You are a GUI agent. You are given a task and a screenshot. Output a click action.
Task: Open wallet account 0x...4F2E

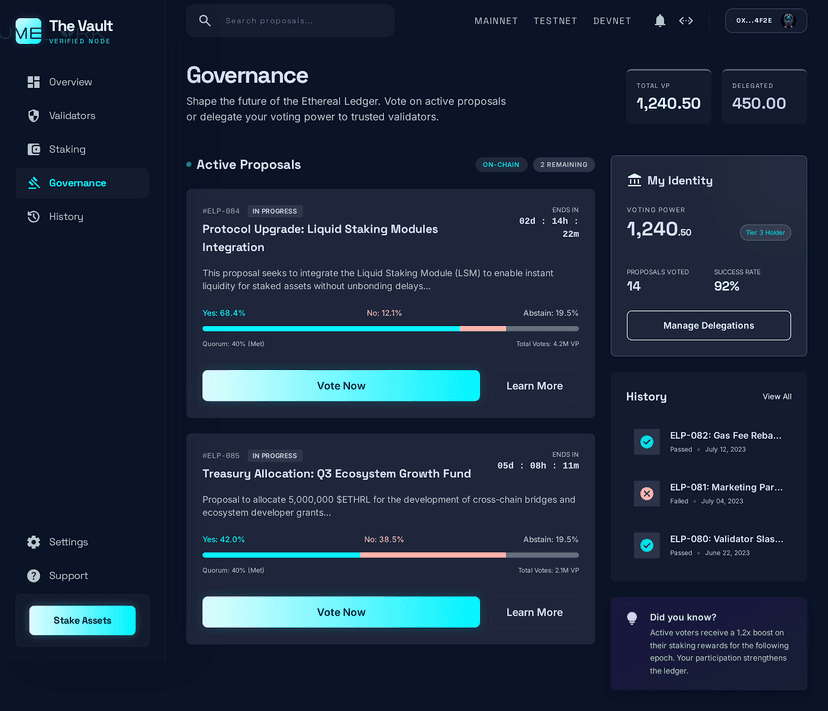[765, 21]
